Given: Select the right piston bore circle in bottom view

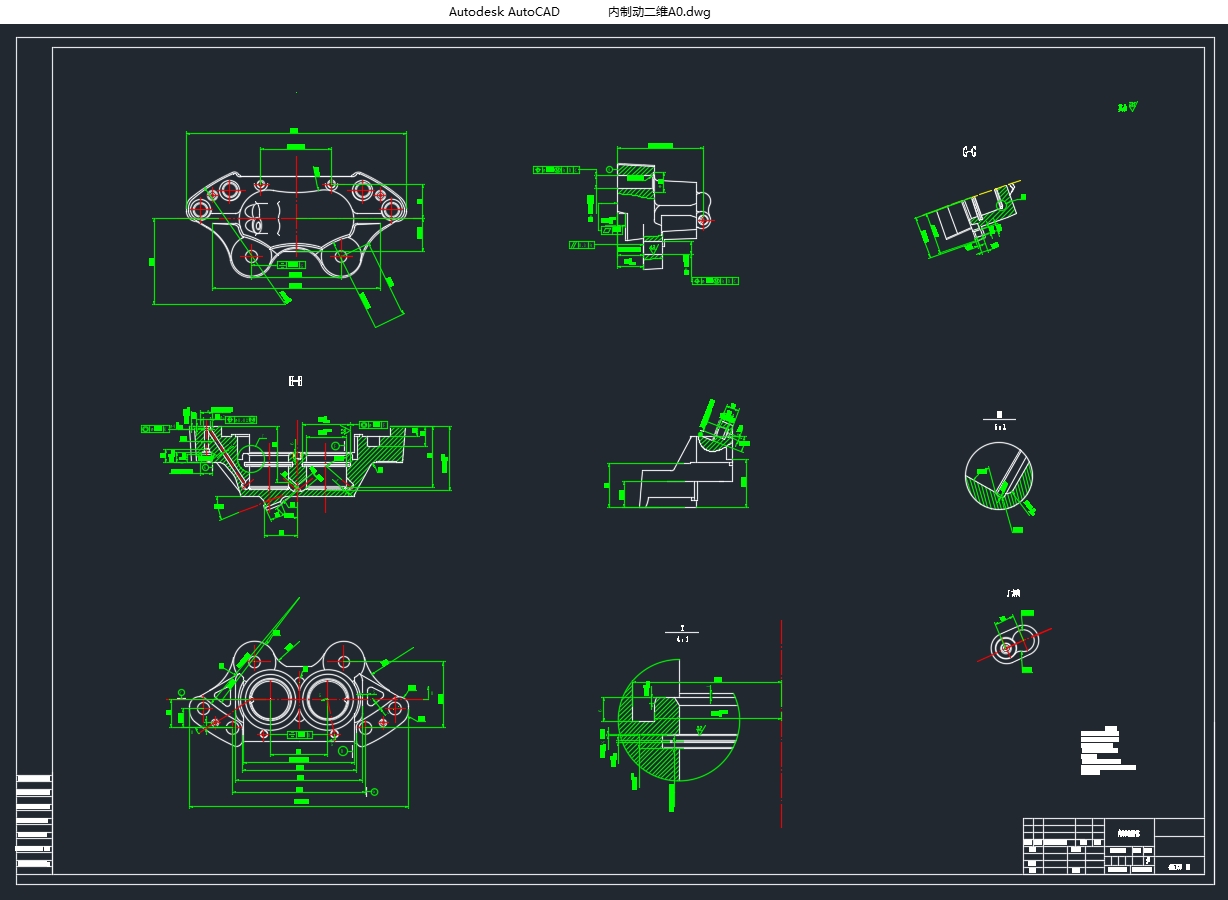Looking at the screenshot, I should point(326,699).
